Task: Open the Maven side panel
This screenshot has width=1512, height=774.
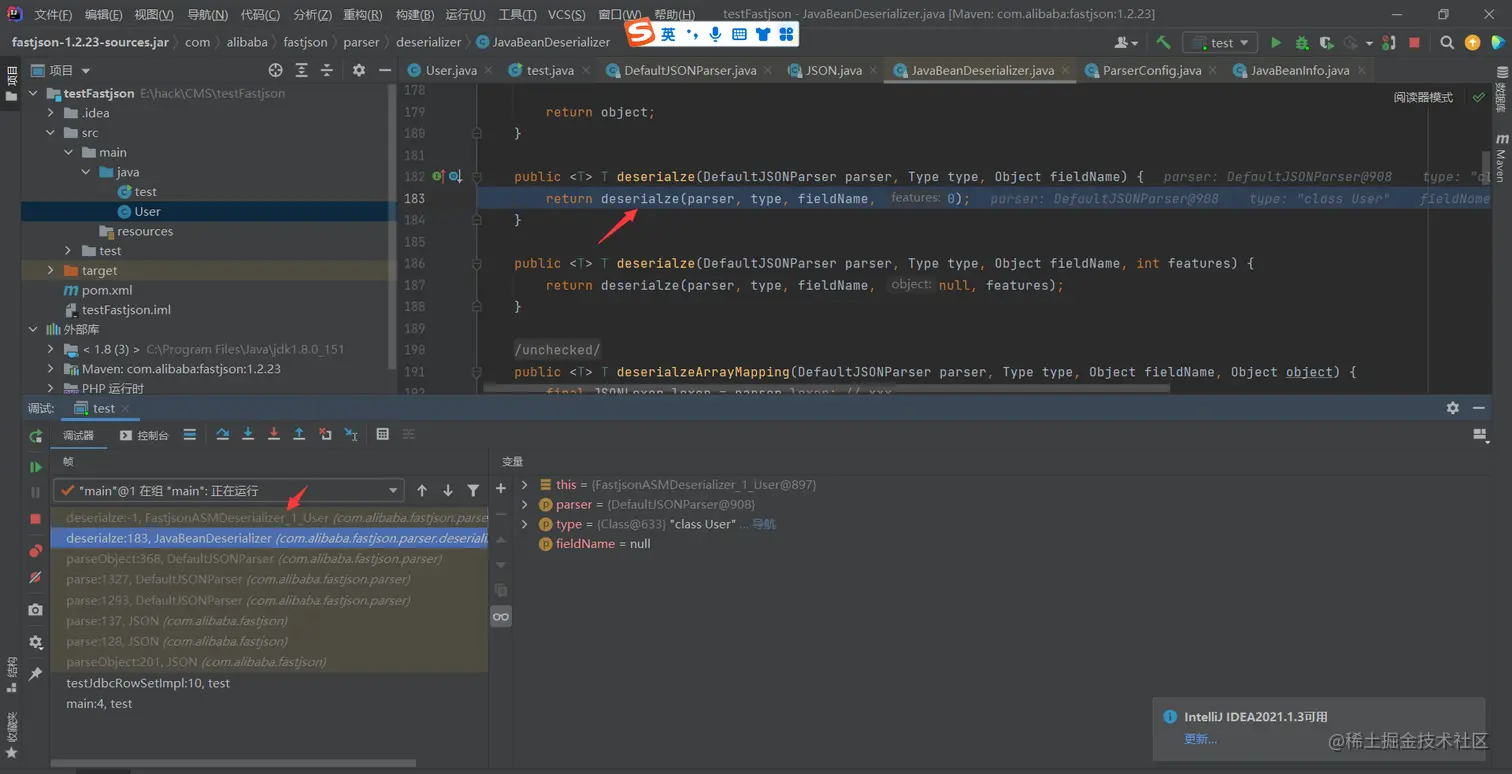Action: coord(1501,158)
